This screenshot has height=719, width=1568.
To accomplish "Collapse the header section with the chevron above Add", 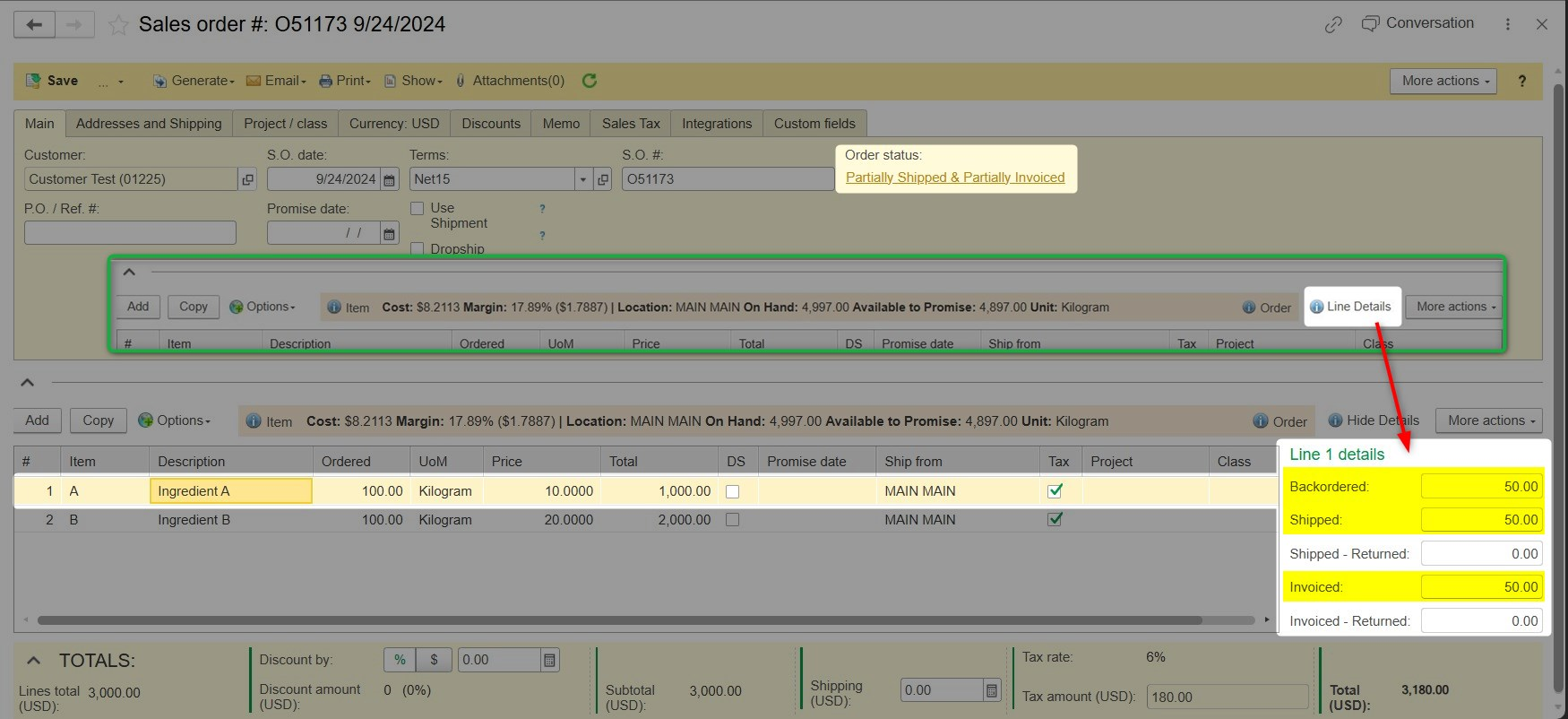I will 28,383.
